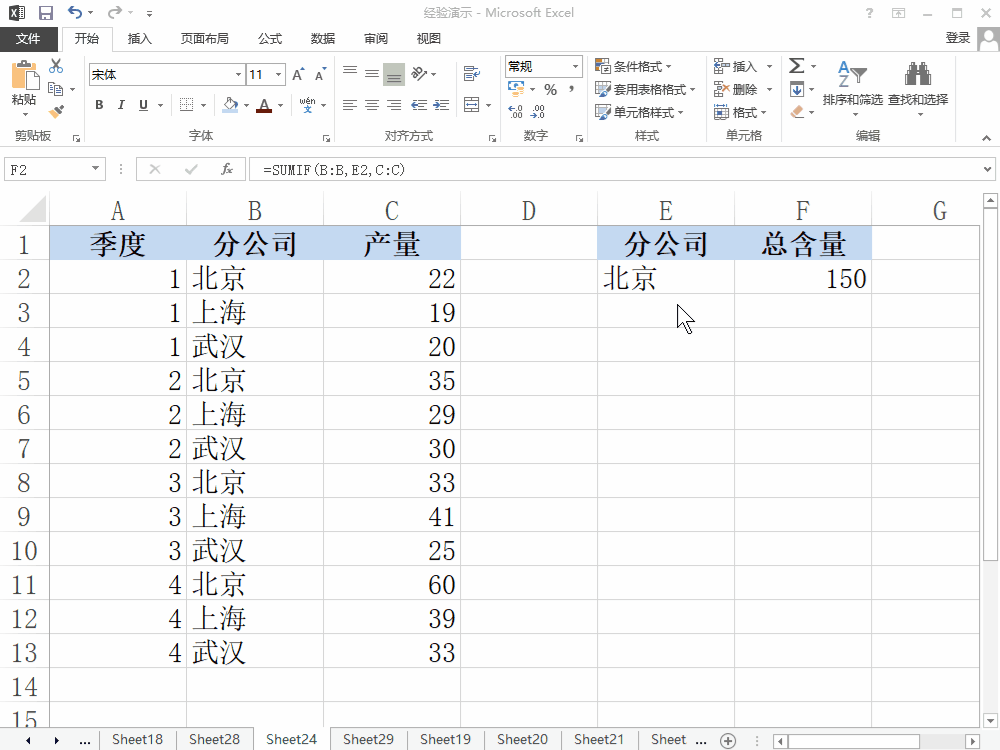Select cell F2 containing 150

[802, 278]
